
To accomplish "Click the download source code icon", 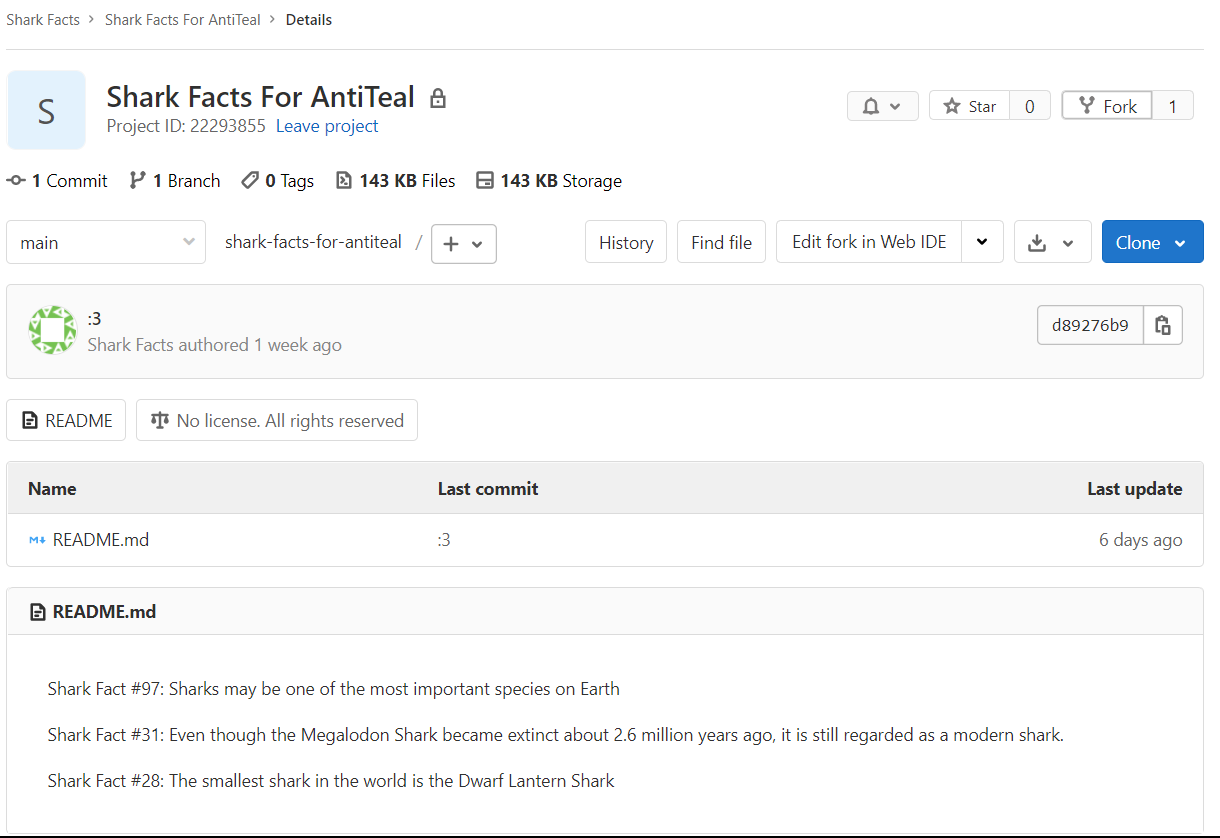I will point(1037,243).
